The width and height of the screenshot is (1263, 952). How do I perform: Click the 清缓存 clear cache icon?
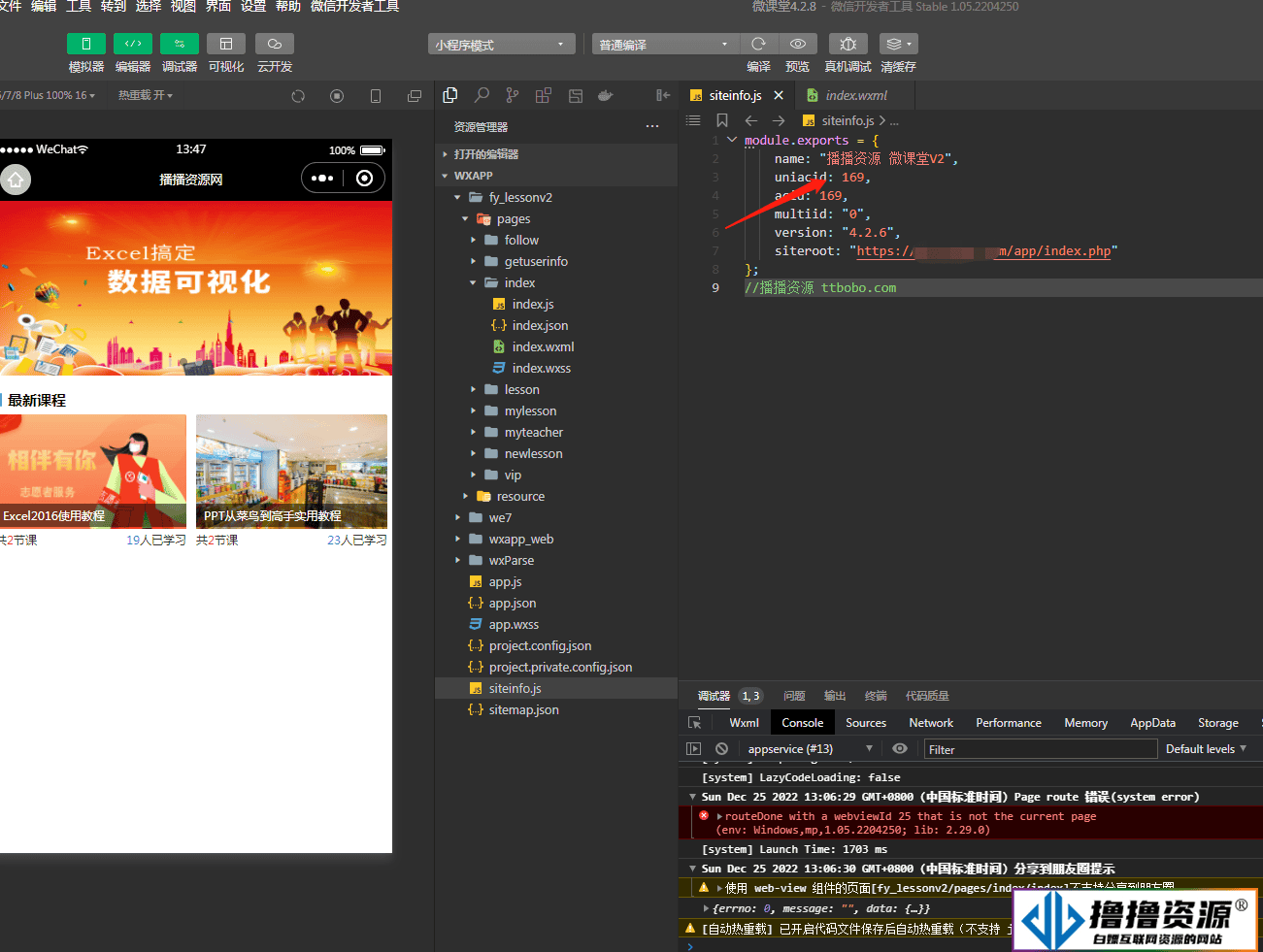tap(898, 44)
